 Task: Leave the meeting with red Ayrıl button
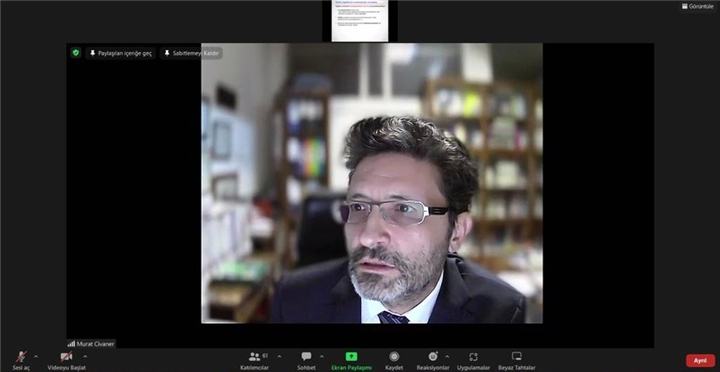click(x=700, y=361)
